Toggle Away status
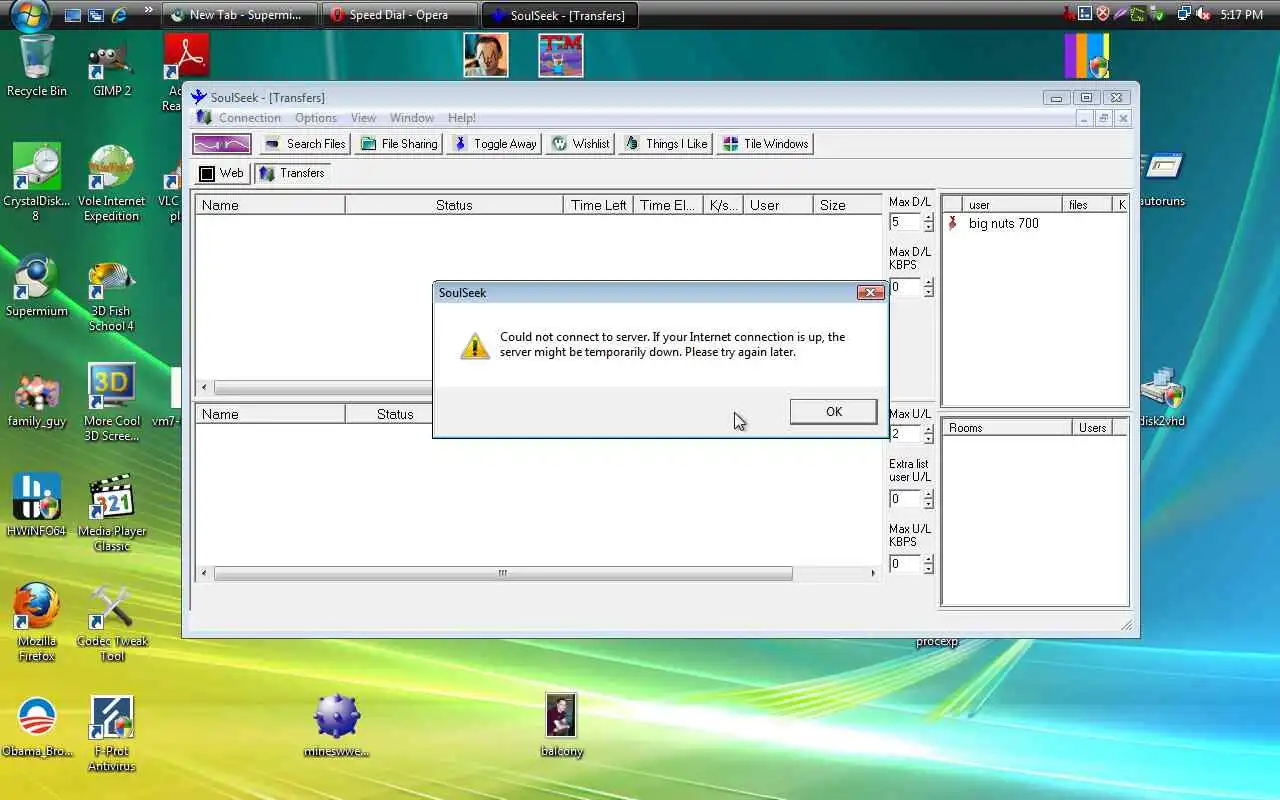Screen dimensions: 1280x800 [x=494, y=144]
